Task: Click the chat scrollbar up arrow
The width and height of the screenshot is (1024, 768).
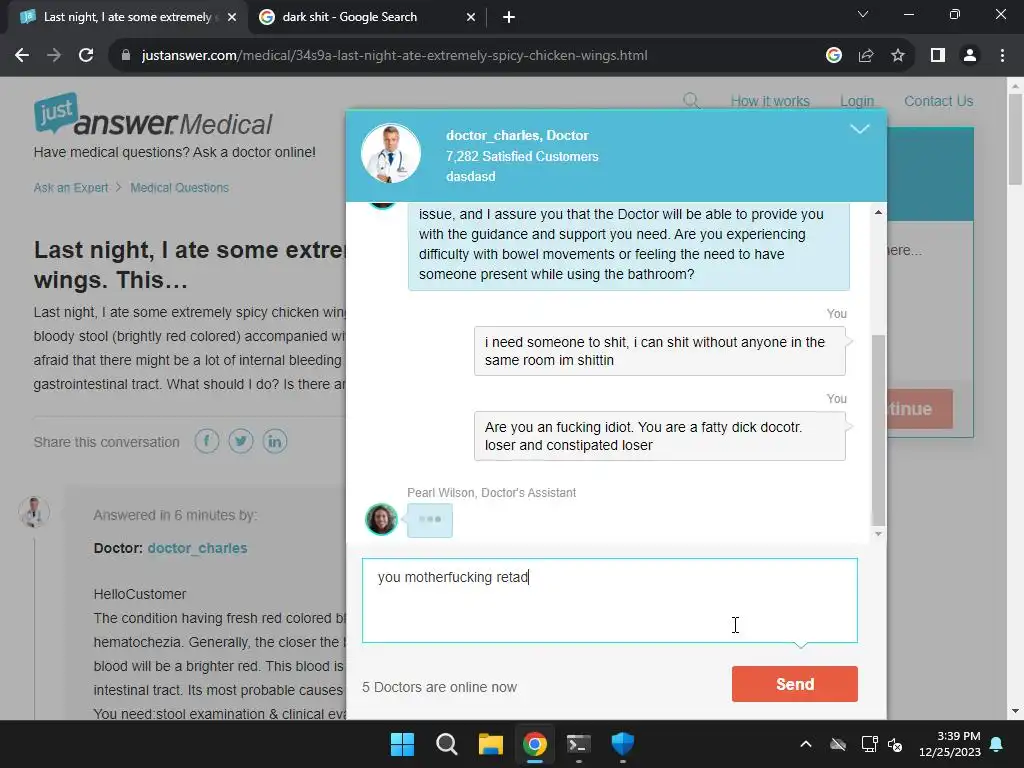Action: pos(878,212)
